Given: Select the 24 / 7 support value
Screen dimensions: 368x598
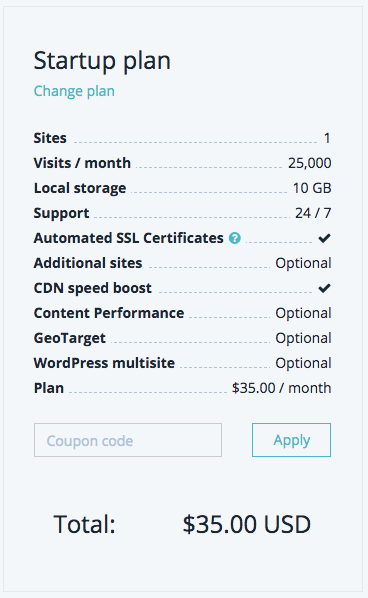Looking at the screenshot, I should click(313, 213).
